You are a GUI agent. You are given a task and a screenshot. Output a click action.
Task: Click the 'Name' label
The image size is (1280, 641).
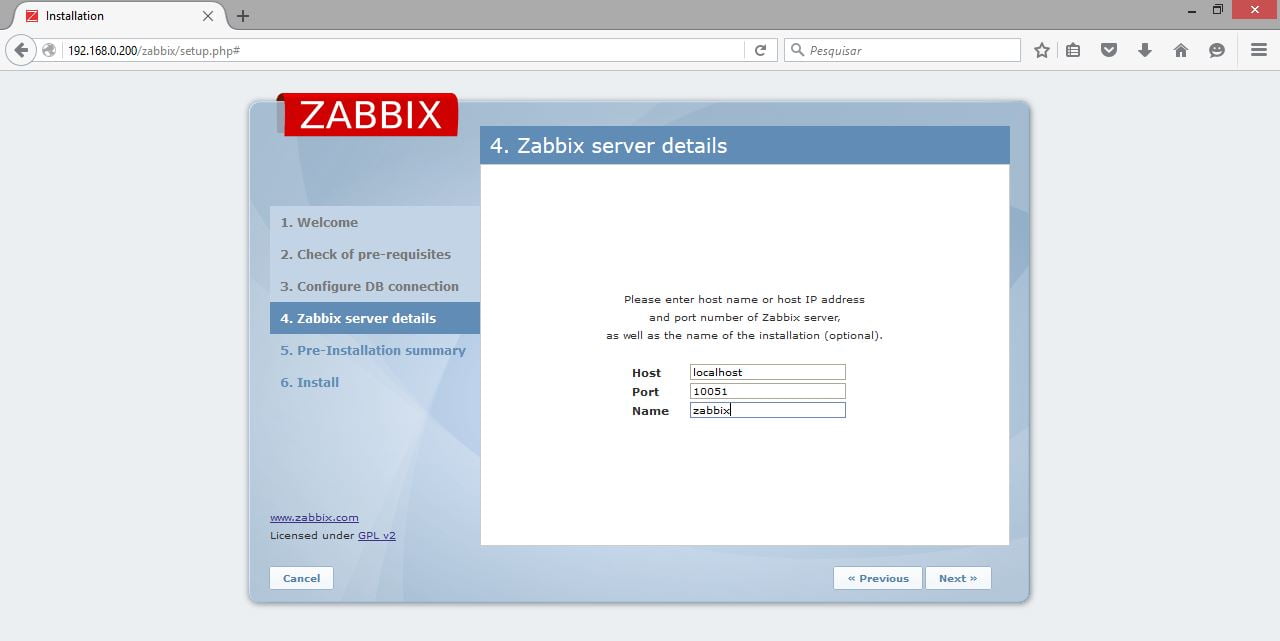[650, 411]
